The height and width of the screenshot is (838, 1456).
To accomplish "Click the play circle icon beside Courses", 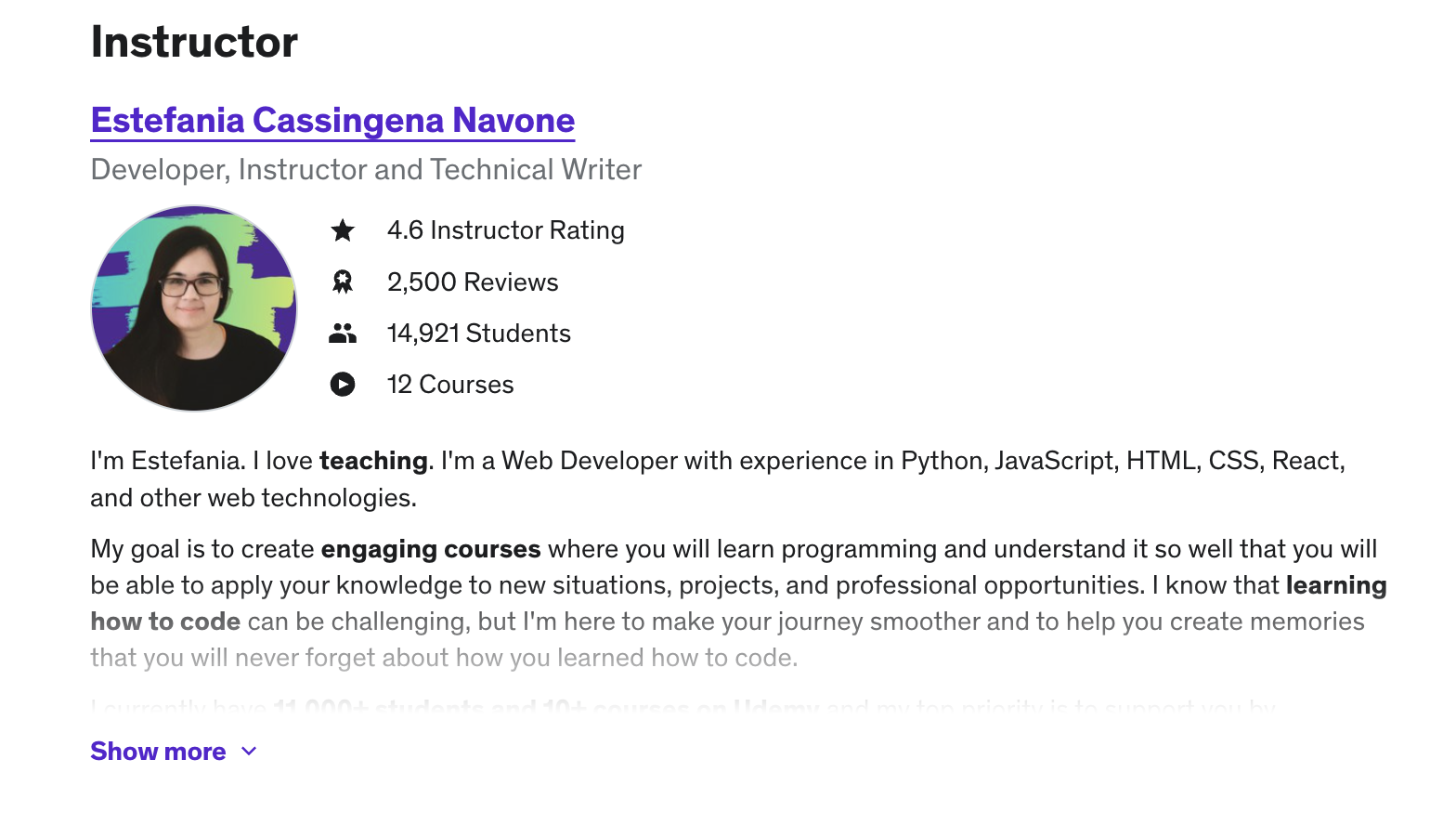I will 343,385.
